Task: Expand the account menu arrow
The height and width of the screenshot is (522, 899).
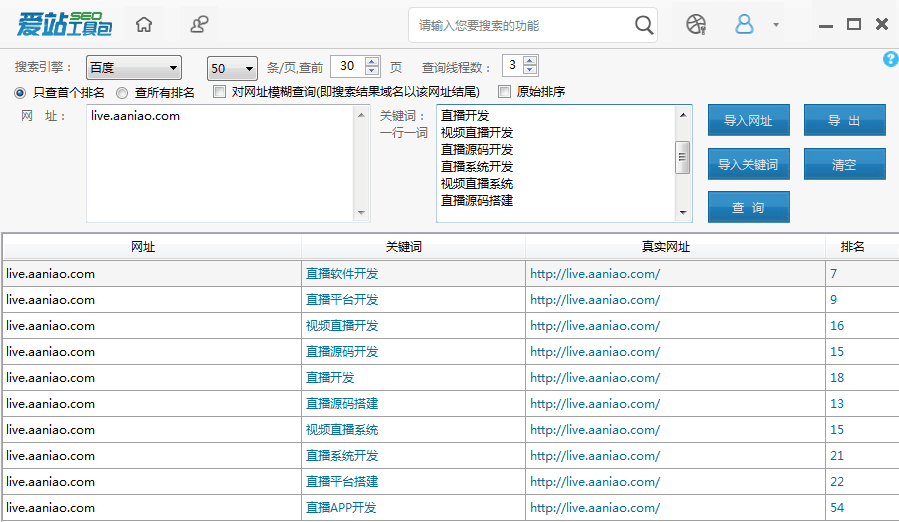Action: click(776, 25)
